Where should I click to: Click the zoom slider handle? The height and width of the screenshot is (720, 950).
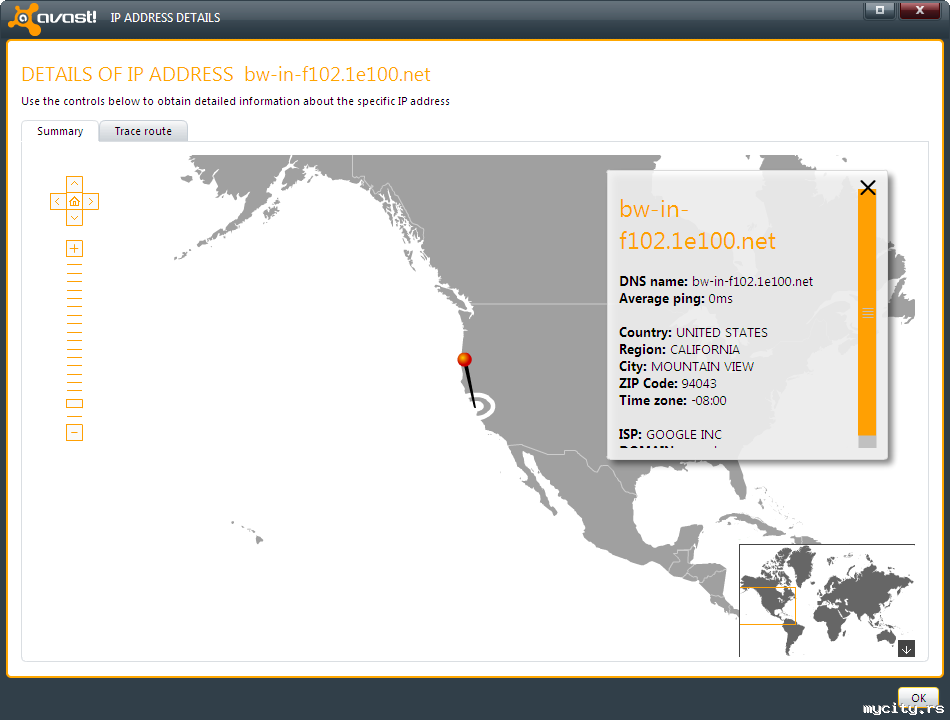pos(75,404)
